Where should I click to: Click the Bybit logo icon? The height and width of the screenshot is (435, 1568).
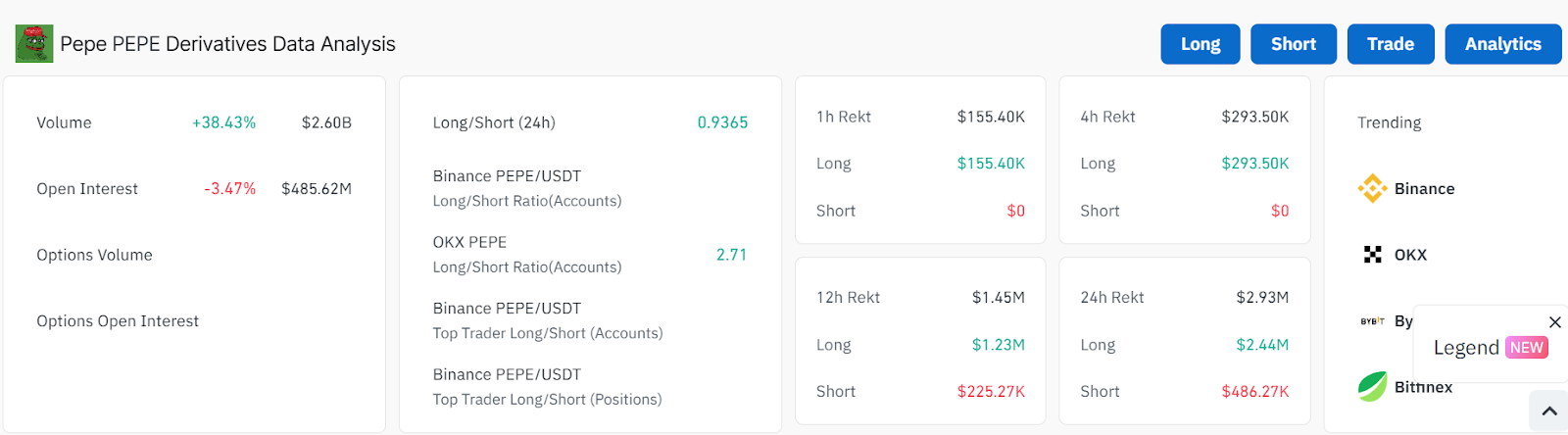1372,321
